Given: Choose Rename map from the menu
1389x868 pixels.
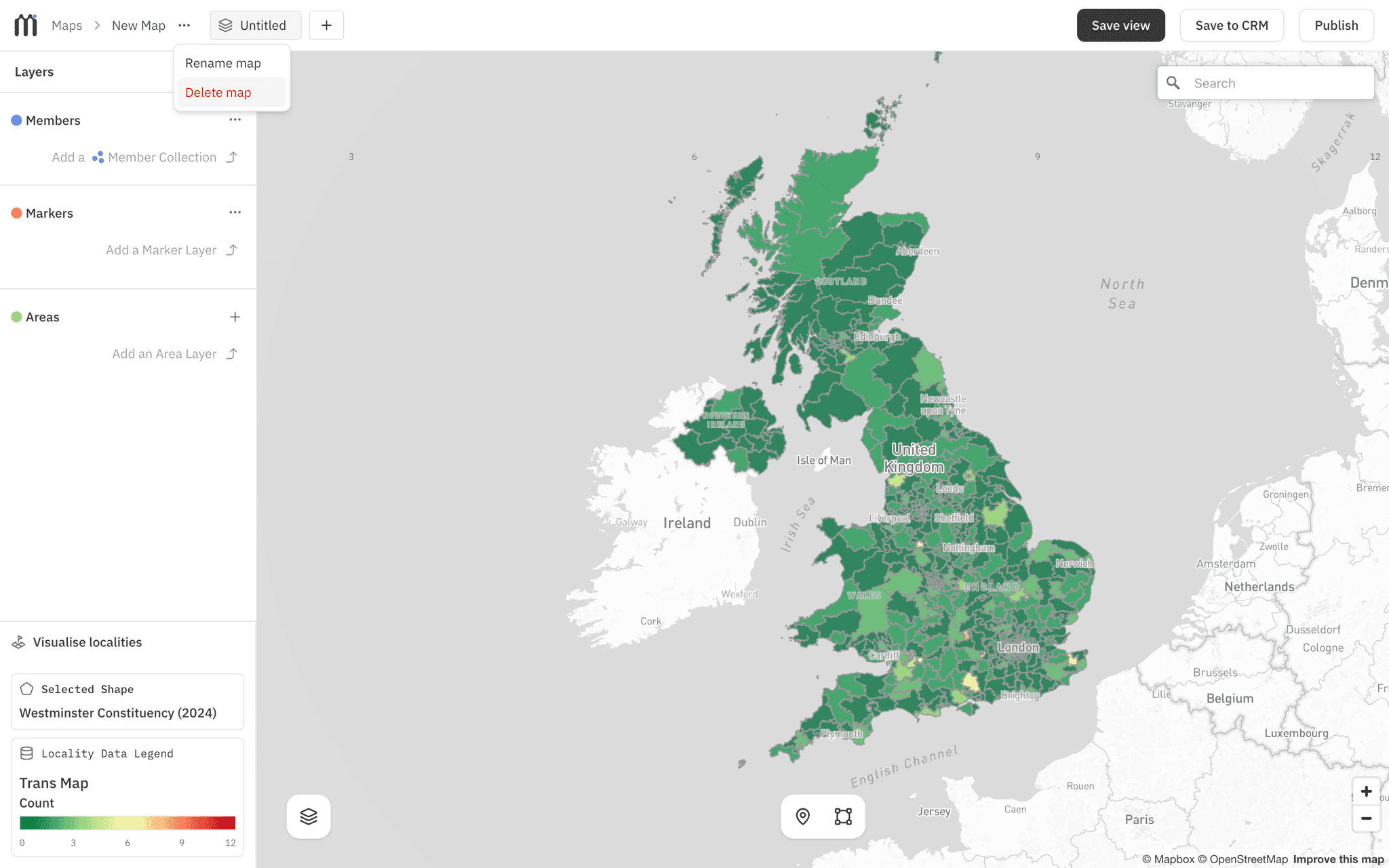Looking at the screenshot, I should (x=223, y=63).
